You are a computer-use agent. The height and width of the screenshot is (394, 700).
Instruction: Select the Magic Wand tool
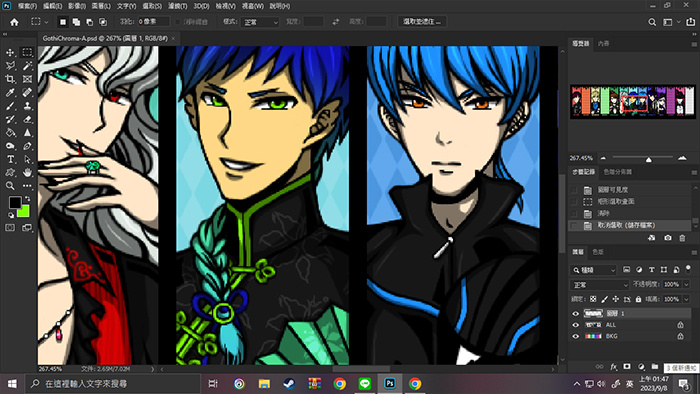pyautogui.click(x=28, y=66)
